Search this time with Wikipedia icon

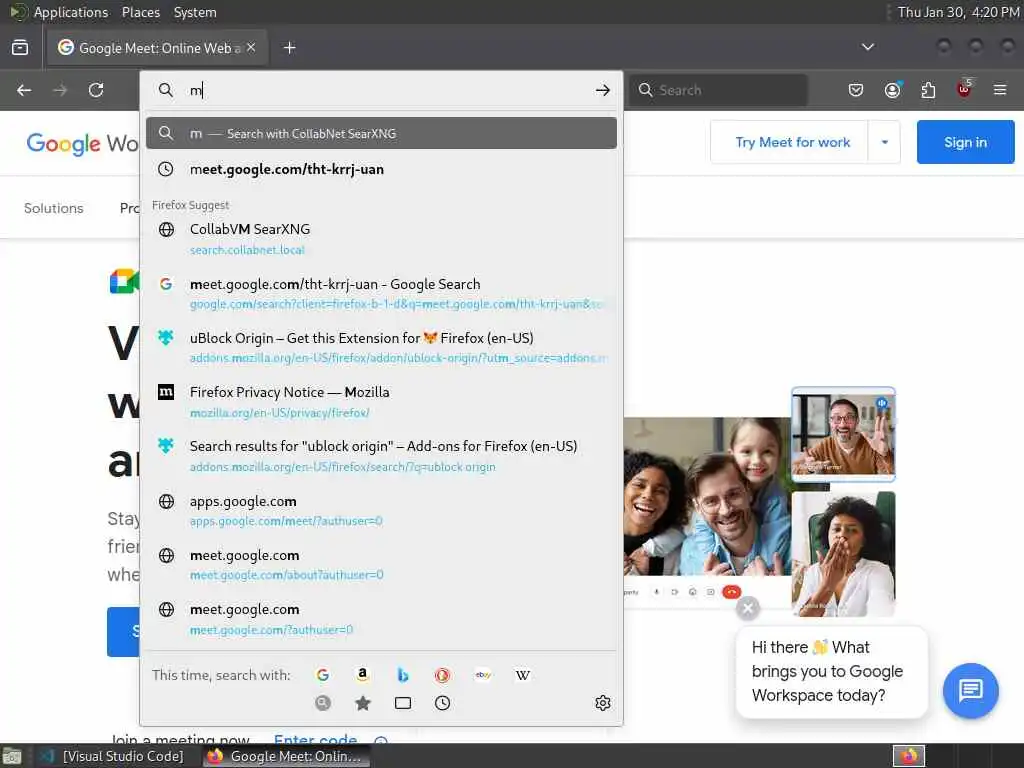coord(523,675)
